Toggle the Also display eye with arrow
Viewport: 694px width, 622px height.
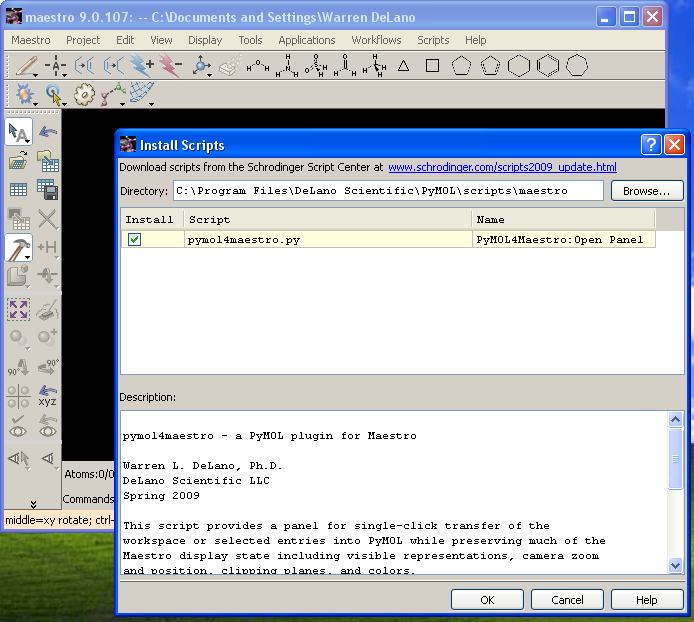(47, 426)
